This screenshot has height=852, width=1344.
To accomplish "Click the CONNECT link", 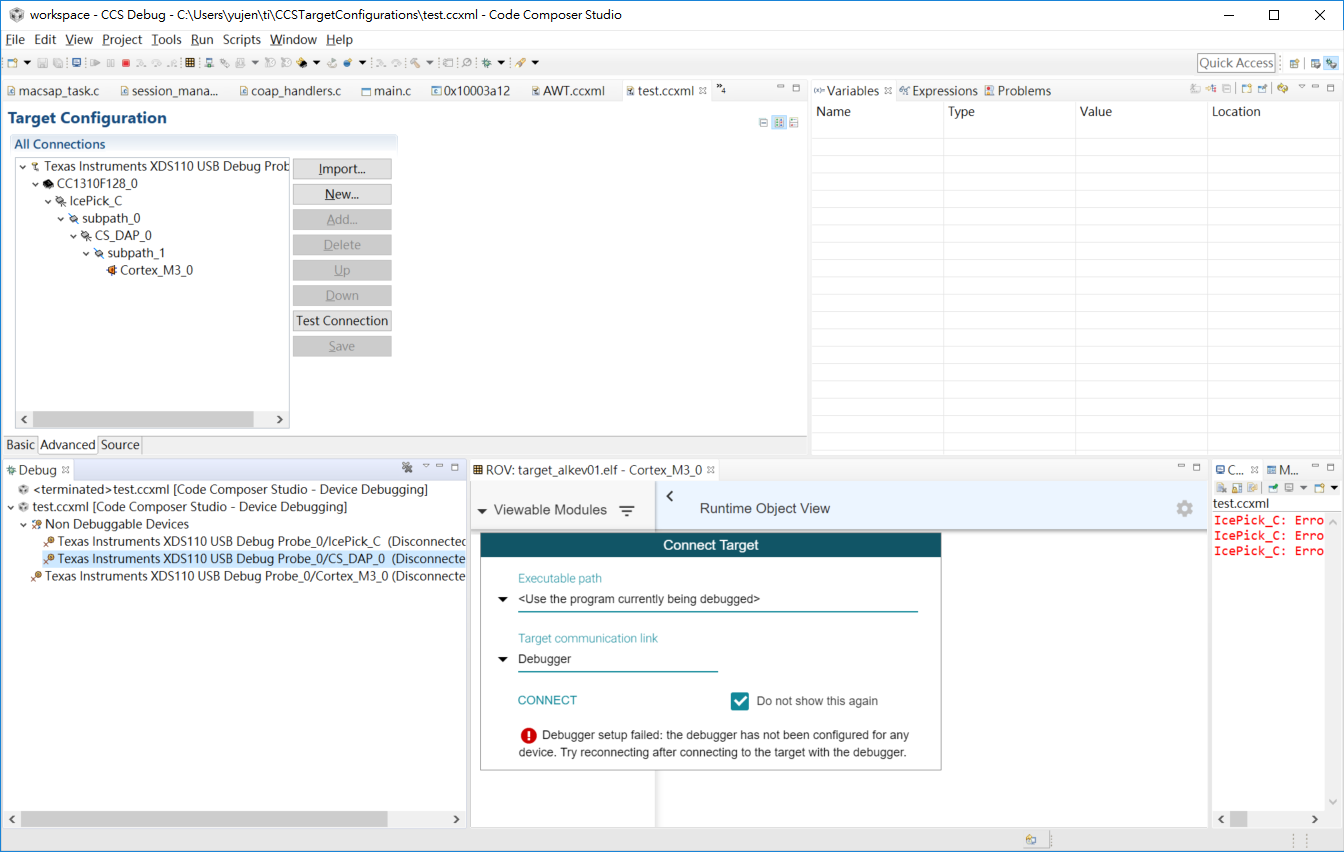I will click(547, 700).
